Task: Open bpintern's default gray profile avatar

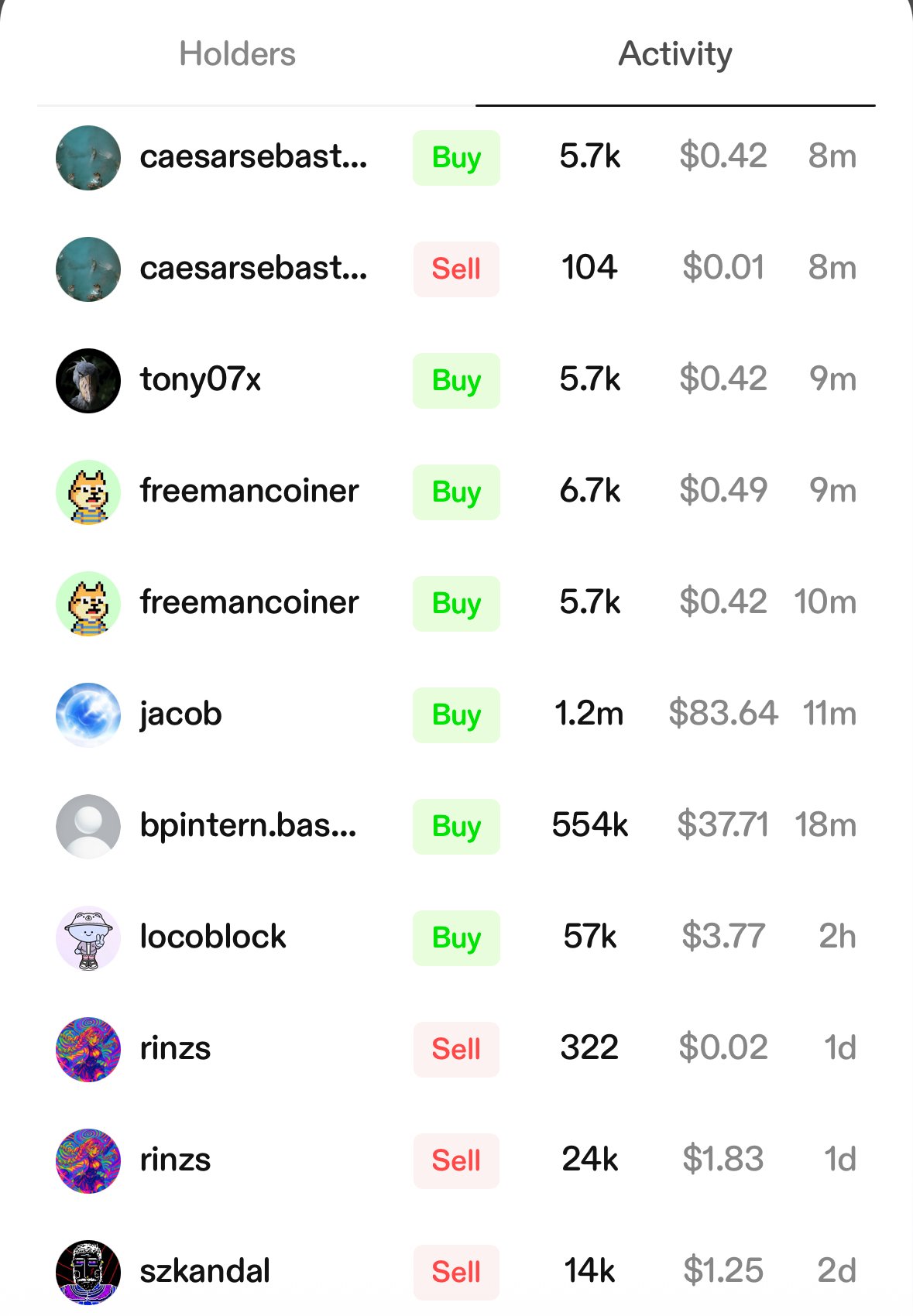Action: (88, 826)
